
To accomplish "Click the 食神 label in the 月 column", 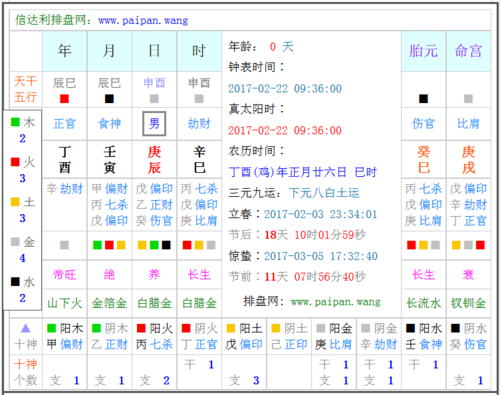I will pyautogui.click(x=109, y=124).
